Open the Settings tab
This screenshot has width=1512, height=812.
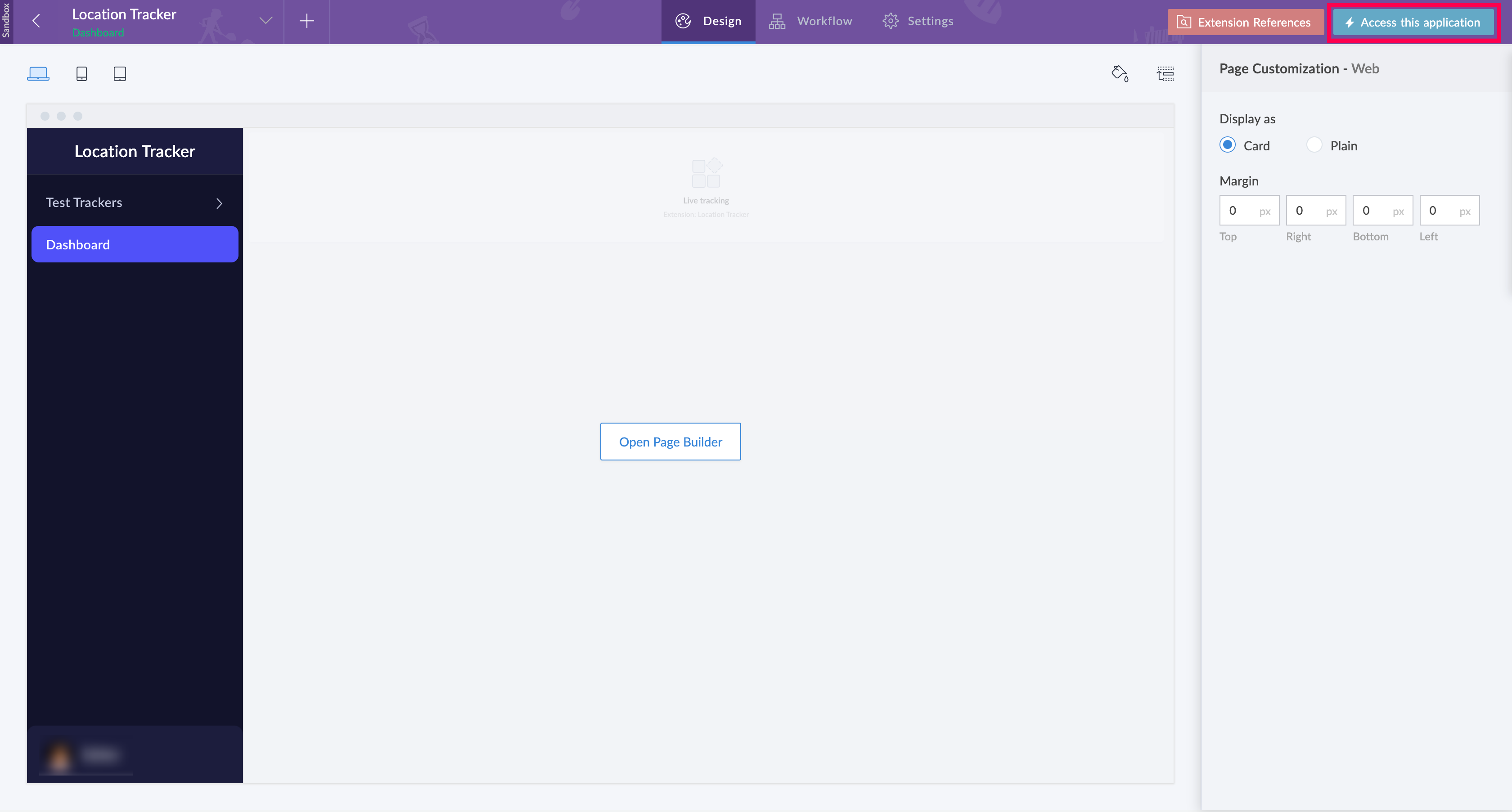click(x=918, y=21)
